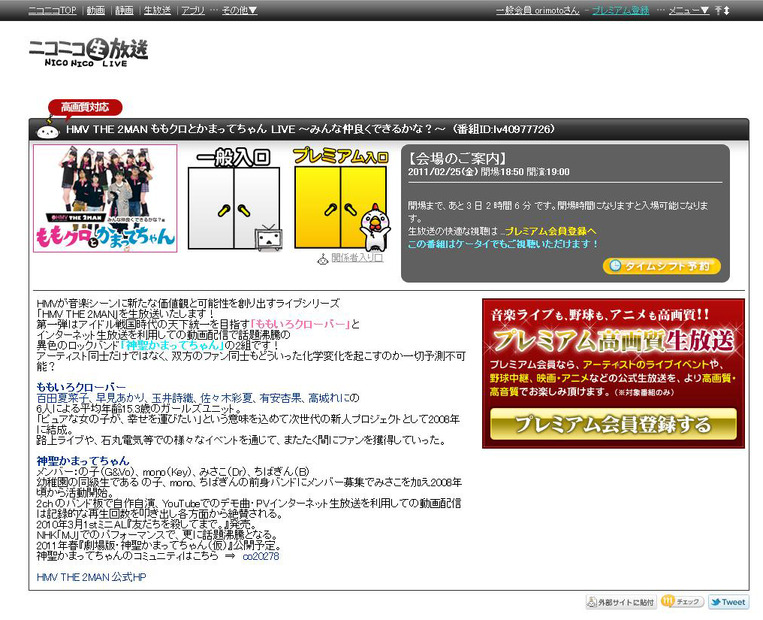Click the プレミアム高画質生放送 banner title
Image resolution: width=763 pixels, height=620 pixels.
613,340
